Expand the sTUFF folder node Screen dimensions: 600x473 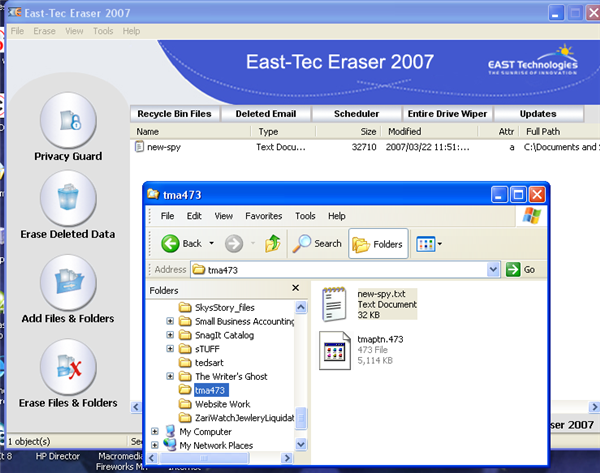(170, 349)
